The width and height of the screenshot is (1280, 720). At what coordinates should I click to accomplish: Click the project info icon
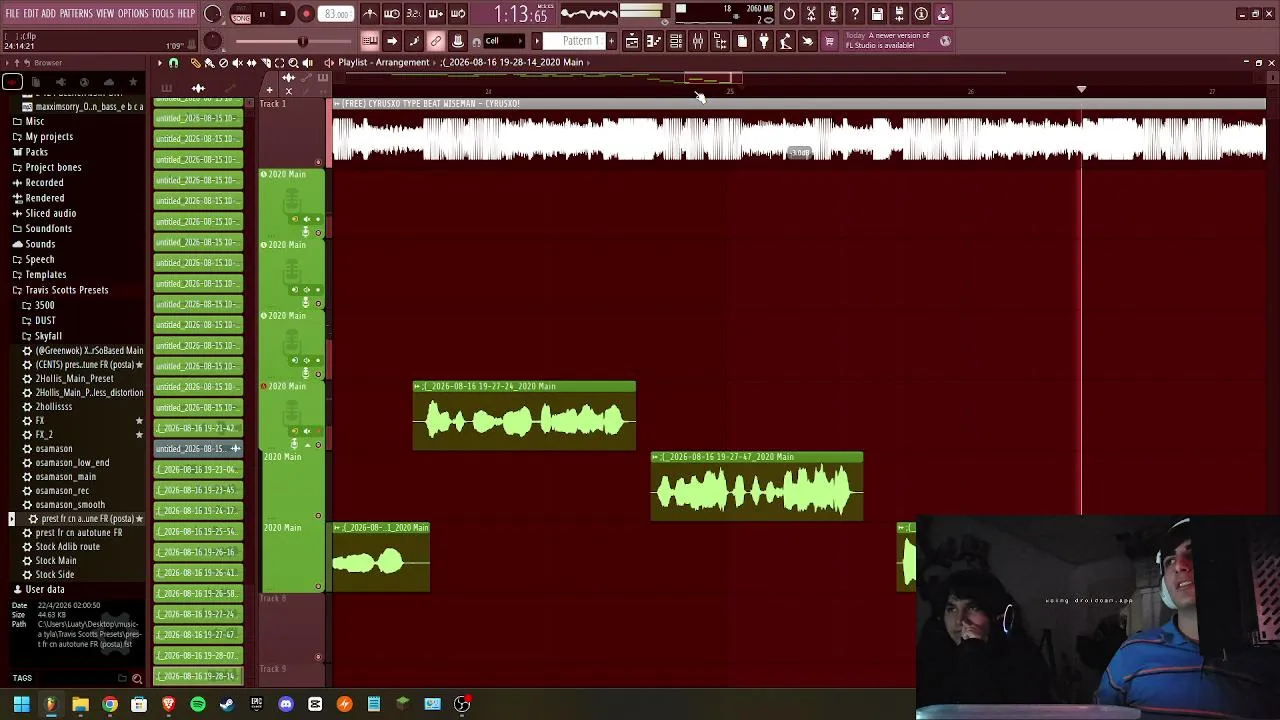(x=921, y=14)
